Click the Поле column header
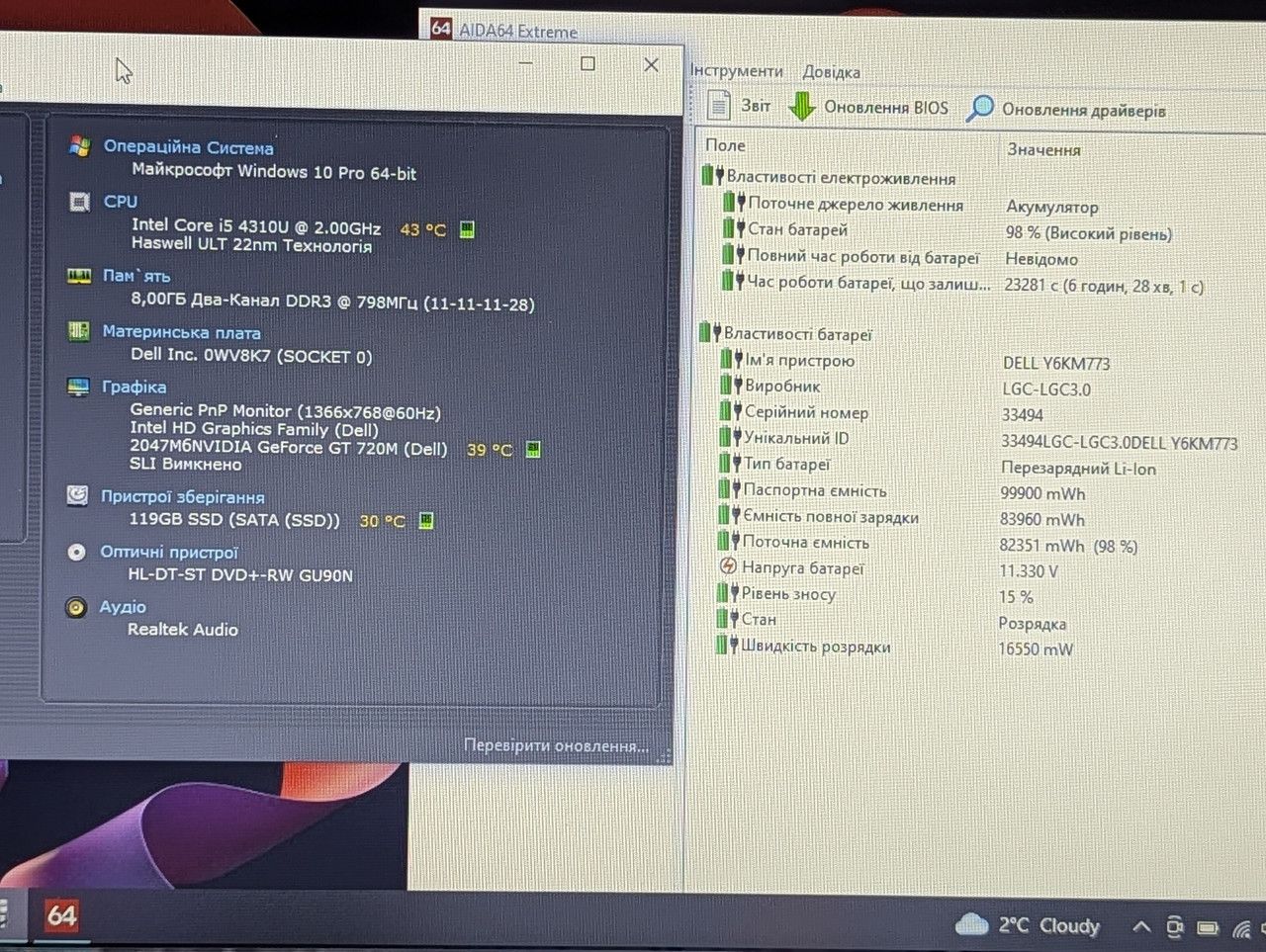Image resolution: width=1266 pixels, height=952 pixels. coord(725,145)
